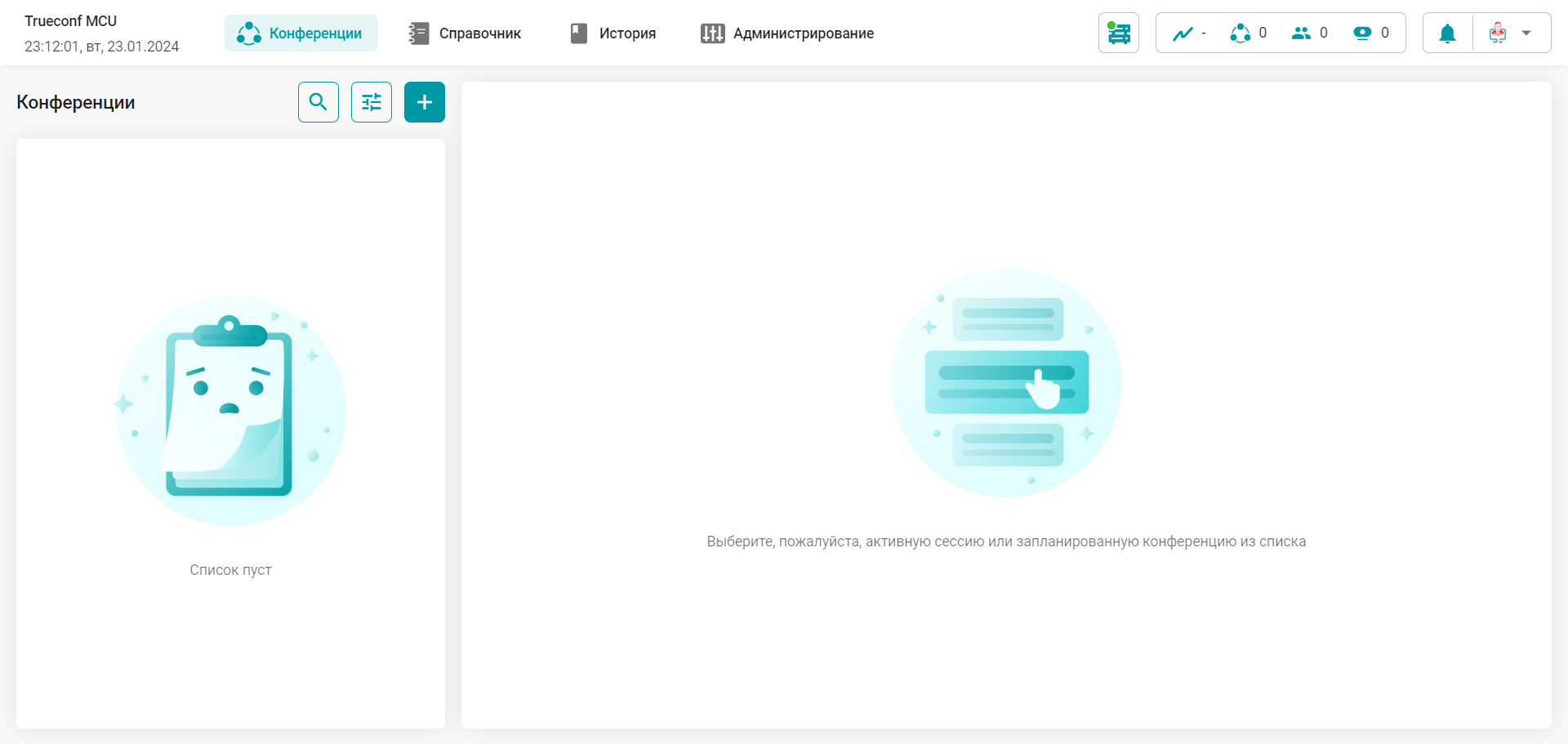Click the Trueconf MCU title
This screenshot has width=1568, height=744.
(x=71, y=21)
